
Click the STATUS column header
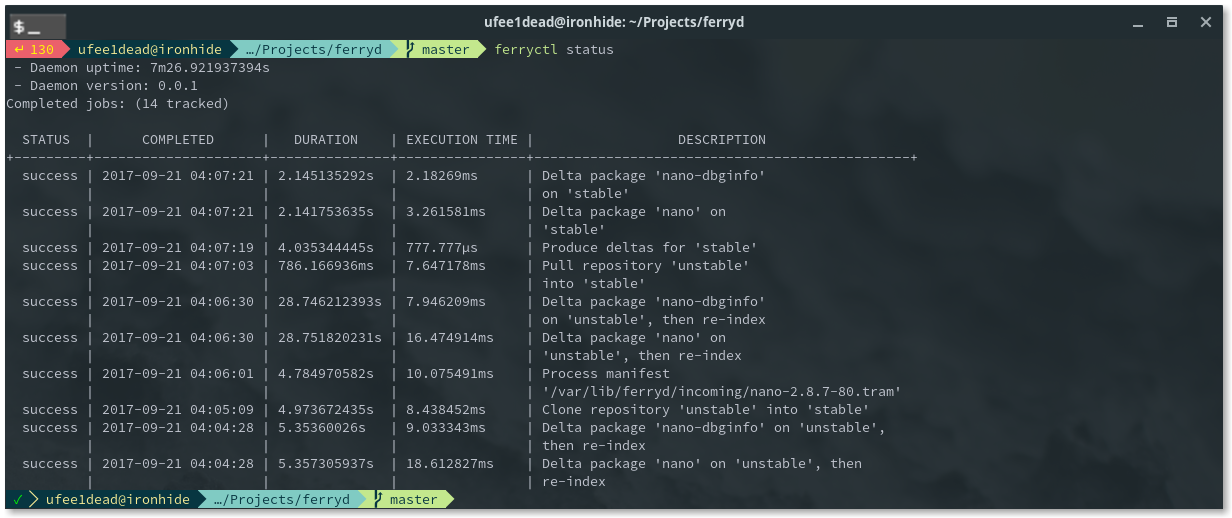point(46,139)
